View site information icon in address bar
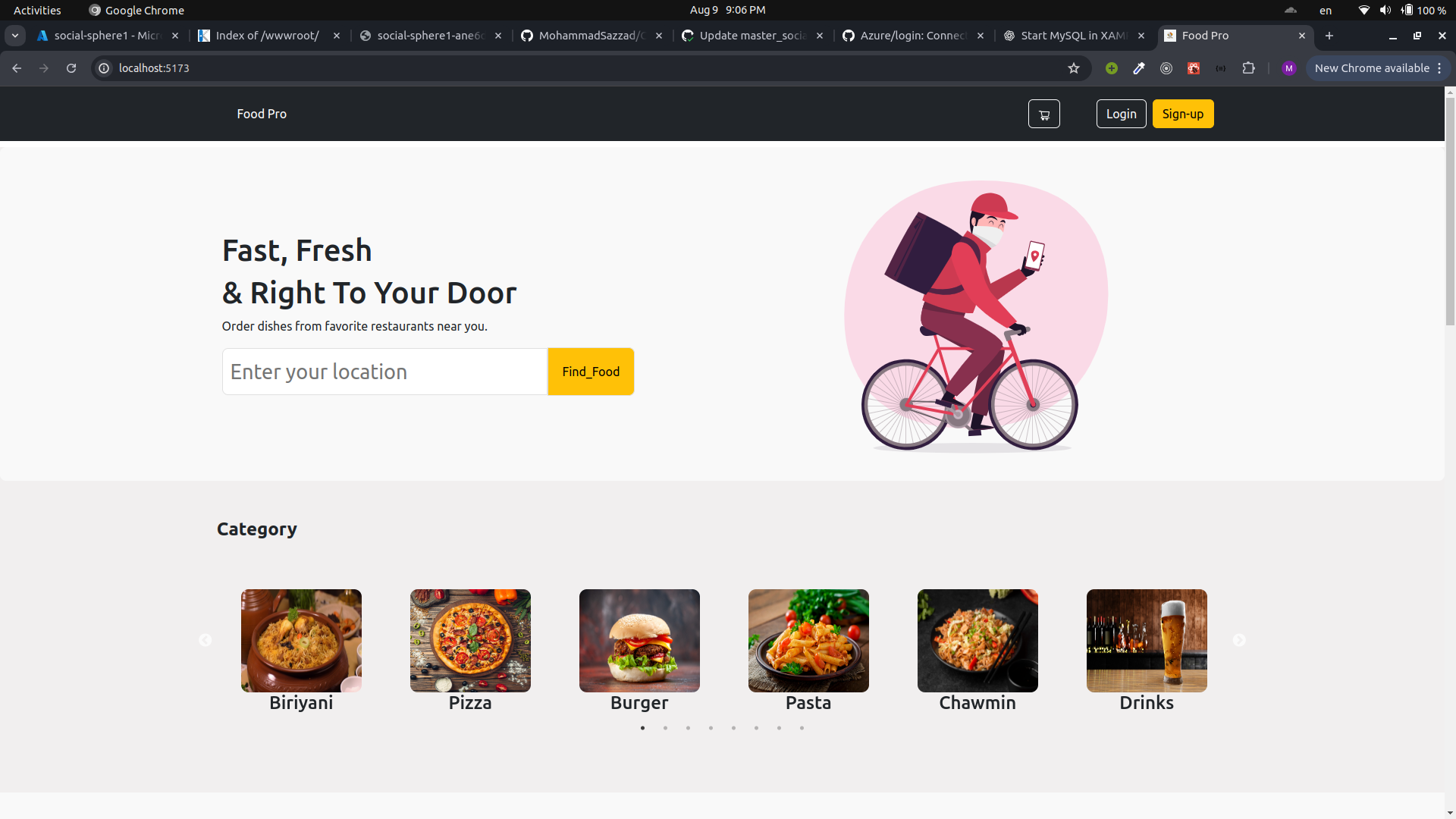 pos(104,68)
